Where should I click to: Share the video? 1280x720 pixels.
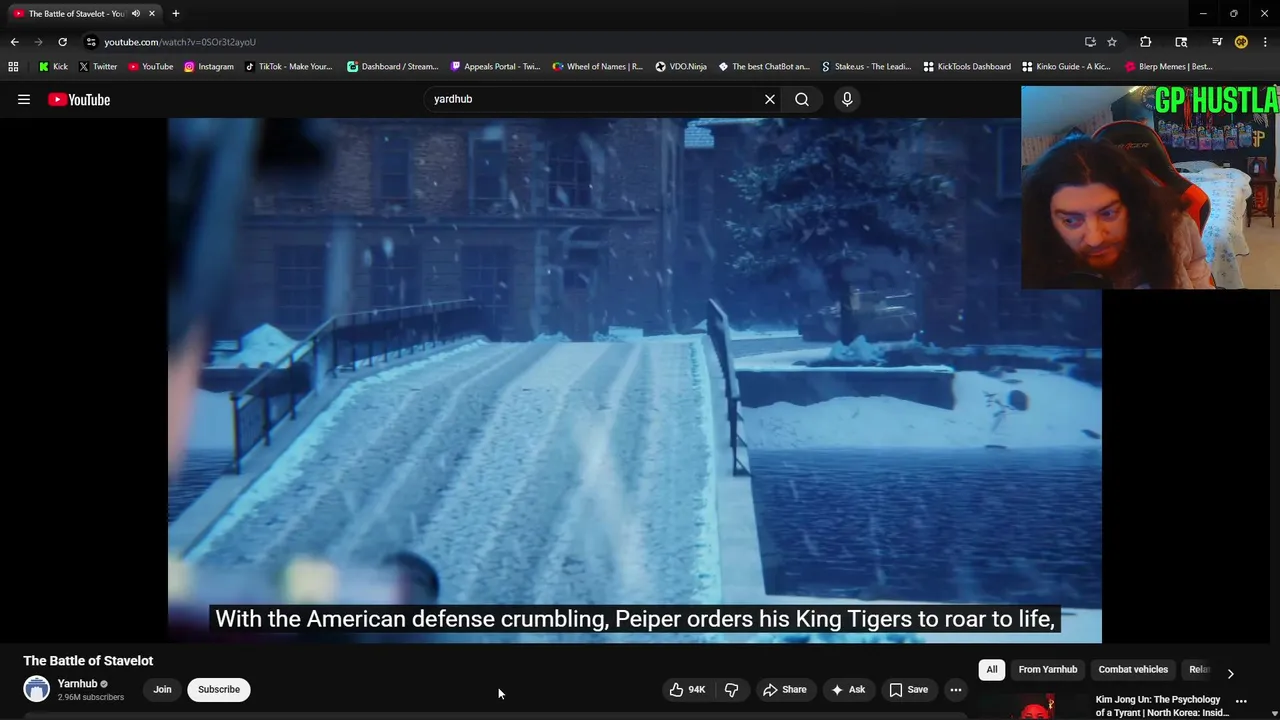(784, 689)
